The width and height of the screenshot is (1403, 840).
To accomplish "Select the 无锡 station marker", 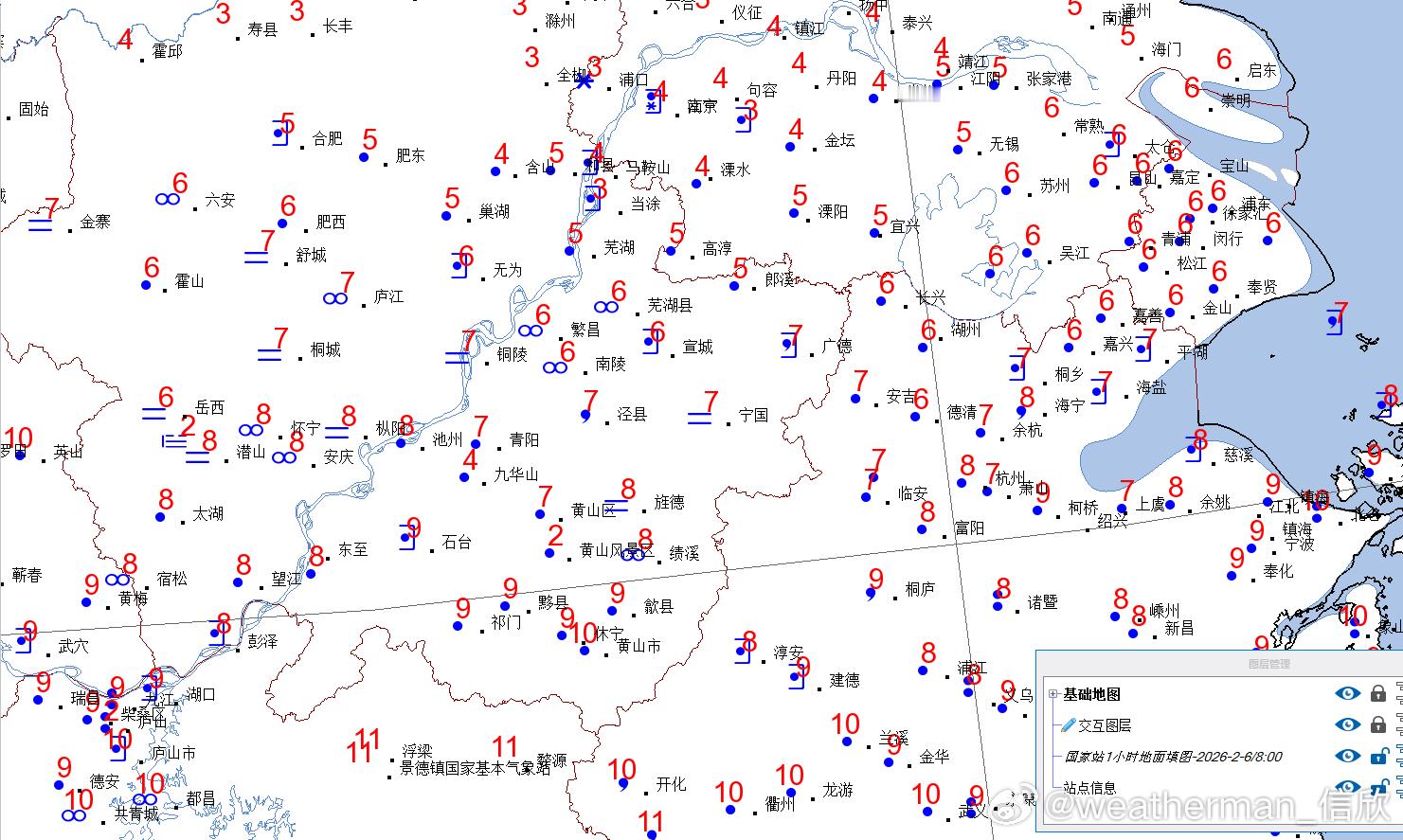I will (x=958, y=150).
